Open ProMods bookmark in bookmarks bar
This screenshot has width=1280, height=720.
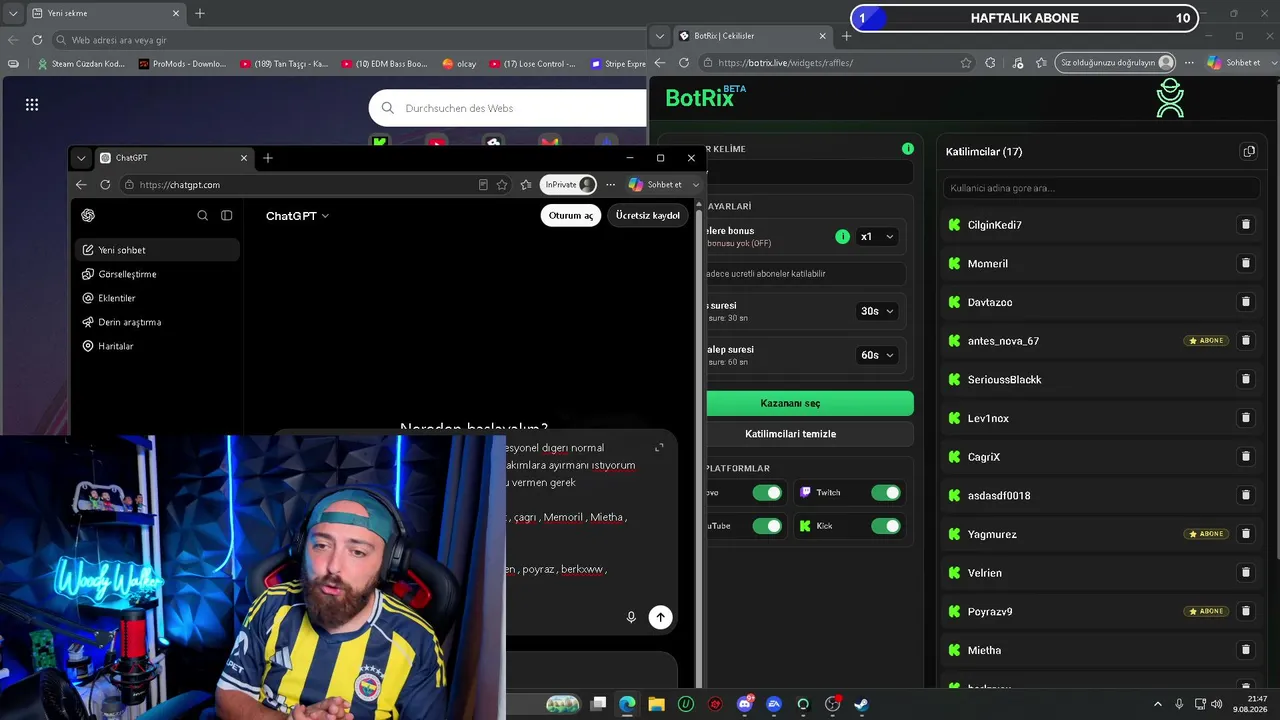183,64
